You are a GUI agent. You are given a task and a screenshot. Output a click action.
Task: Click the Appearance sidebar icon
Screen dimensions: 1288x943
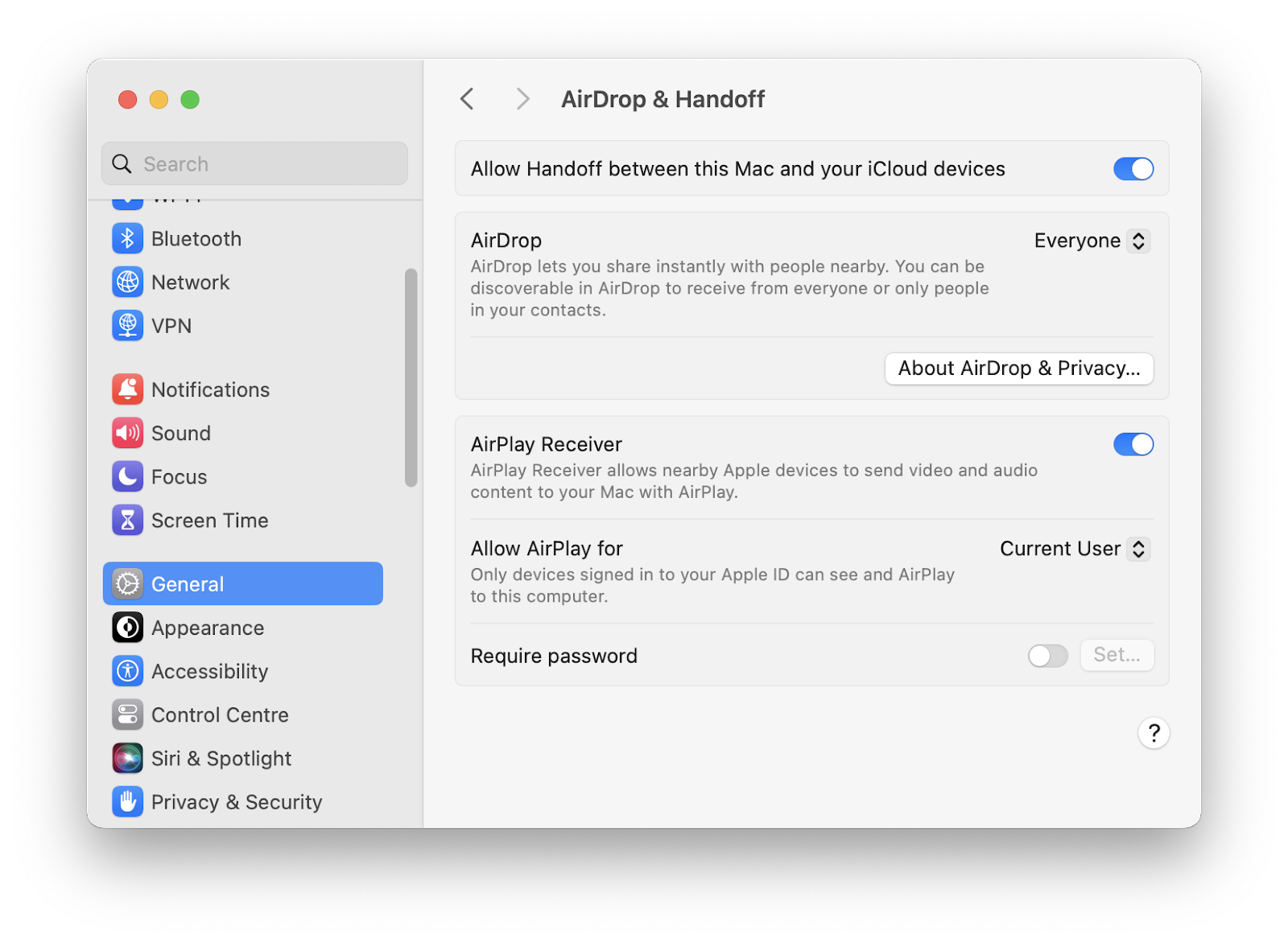[127, 628]
